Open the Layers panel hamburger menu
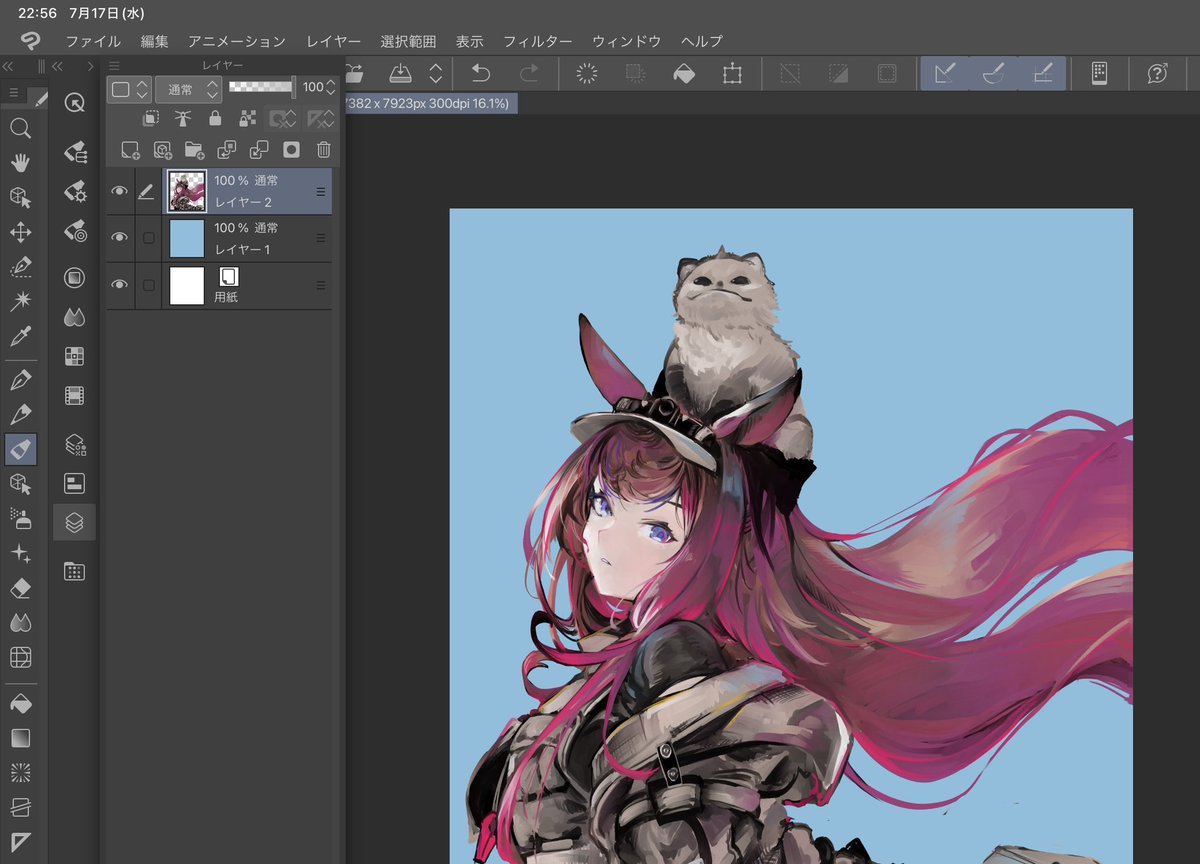 click(x=114, y=66)
